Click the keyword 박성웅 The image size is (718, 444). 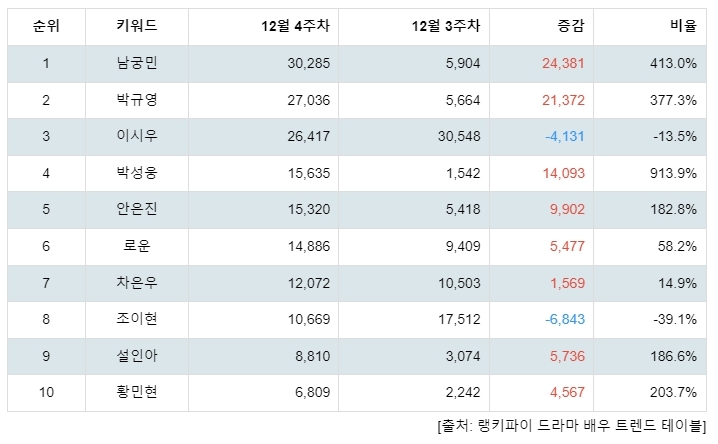[136, 173]
